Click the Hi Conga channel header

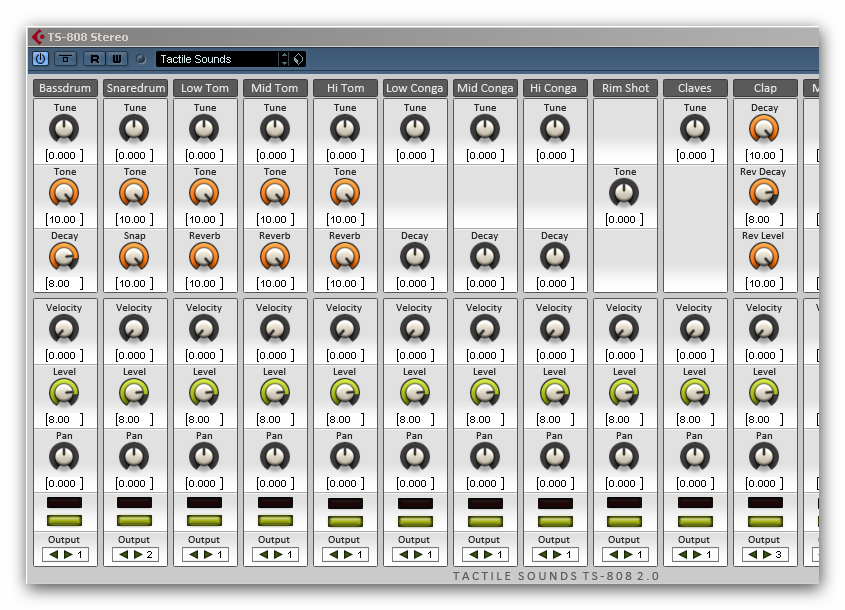pyautogui.click(x=555, y=88)
